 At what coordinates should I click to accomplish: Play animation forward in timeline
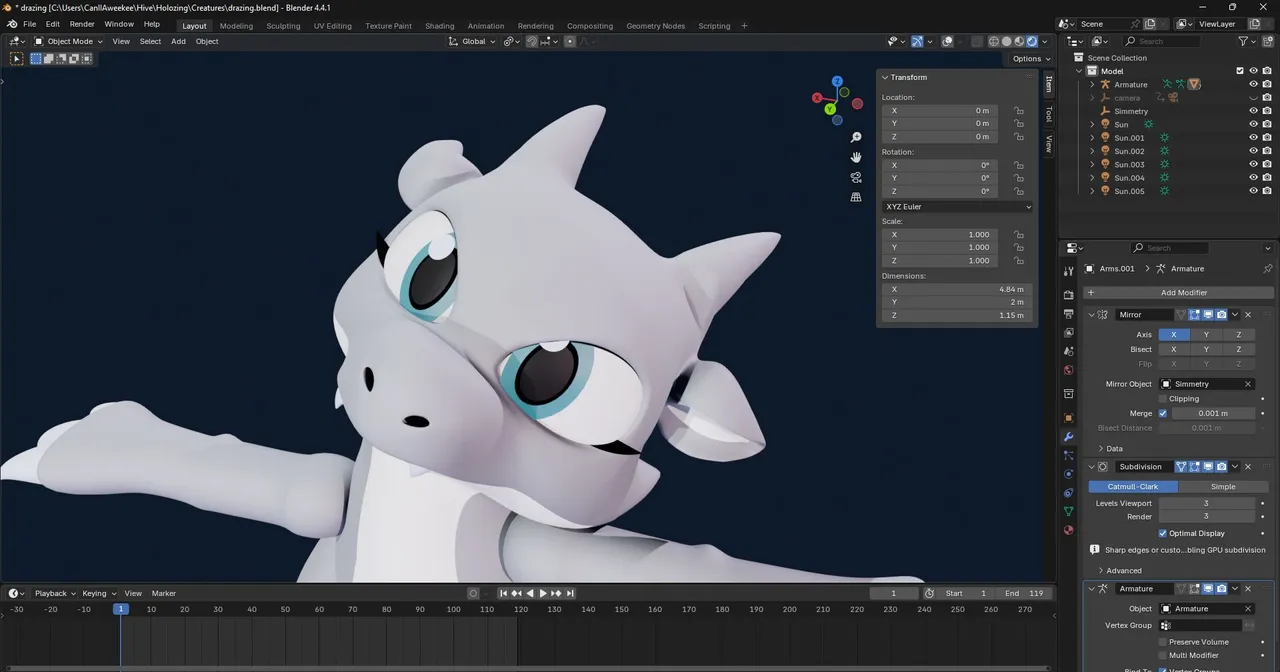pos(543,593)
